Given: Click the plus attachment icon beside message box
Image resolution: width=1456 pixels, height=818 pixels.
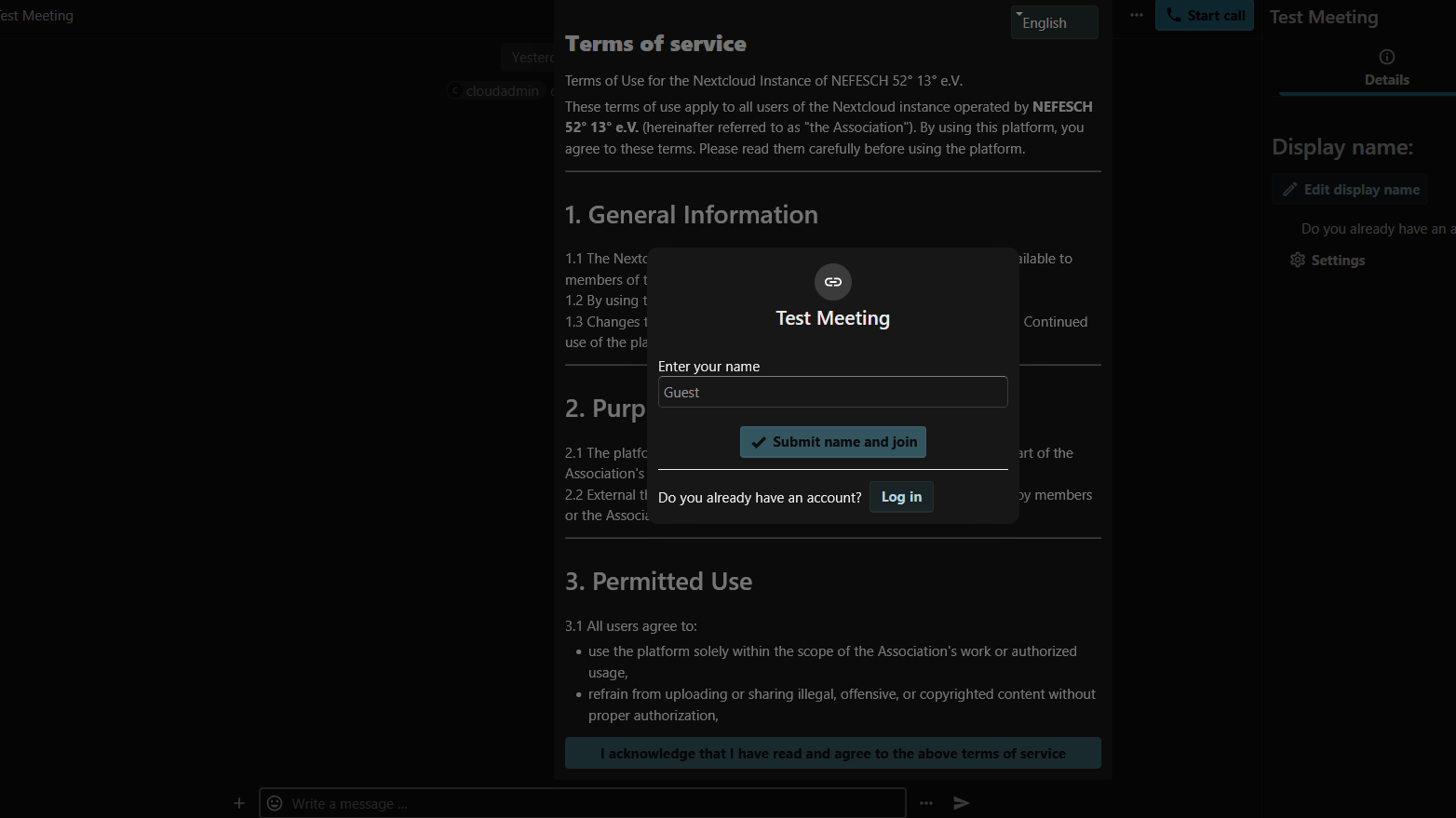Looking at the screenshot, I should tap(239, 803).
